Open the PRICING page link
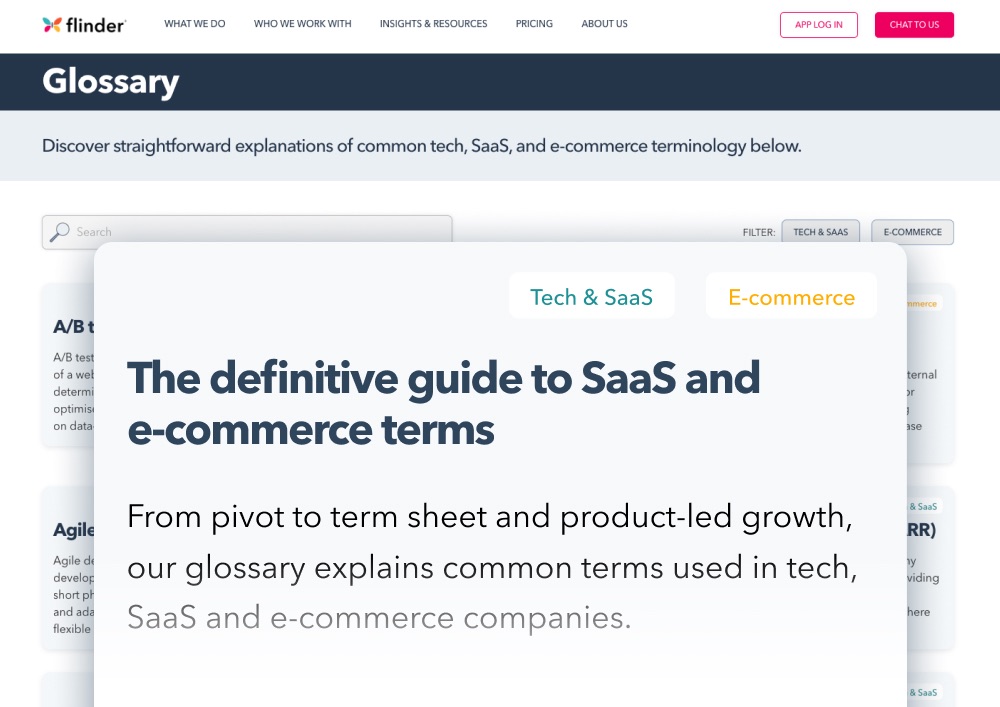Image resolution: width=1000 pixels, height=707 pixels. pos(534,24)
